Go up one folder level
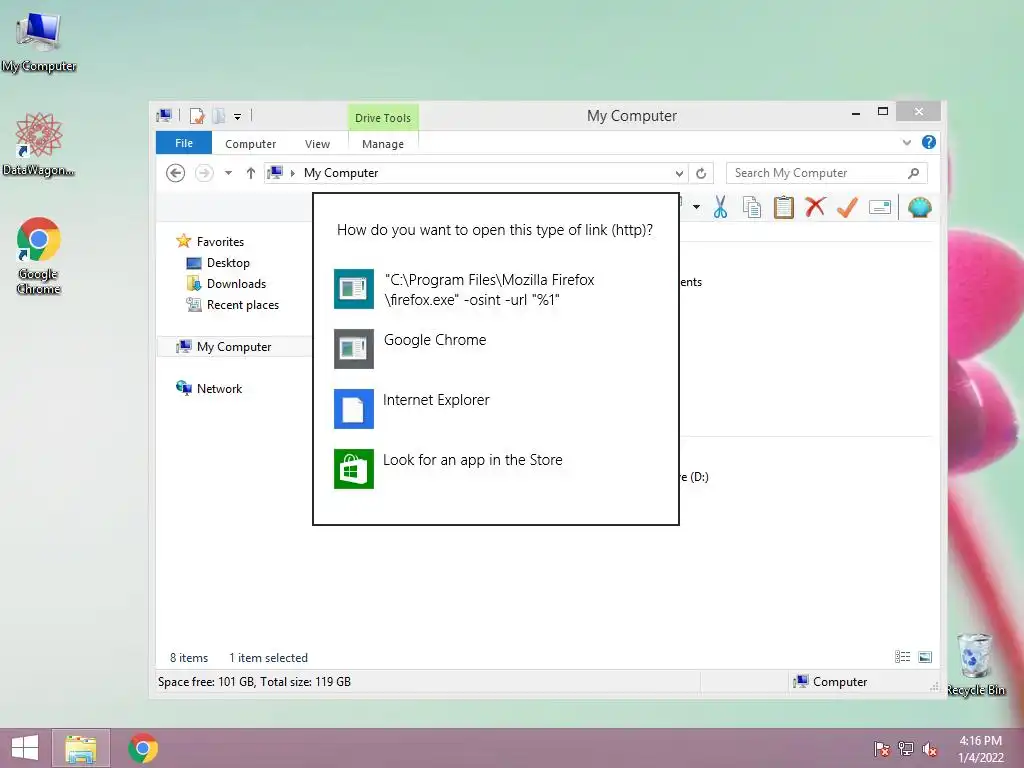 tap(251, 173)
